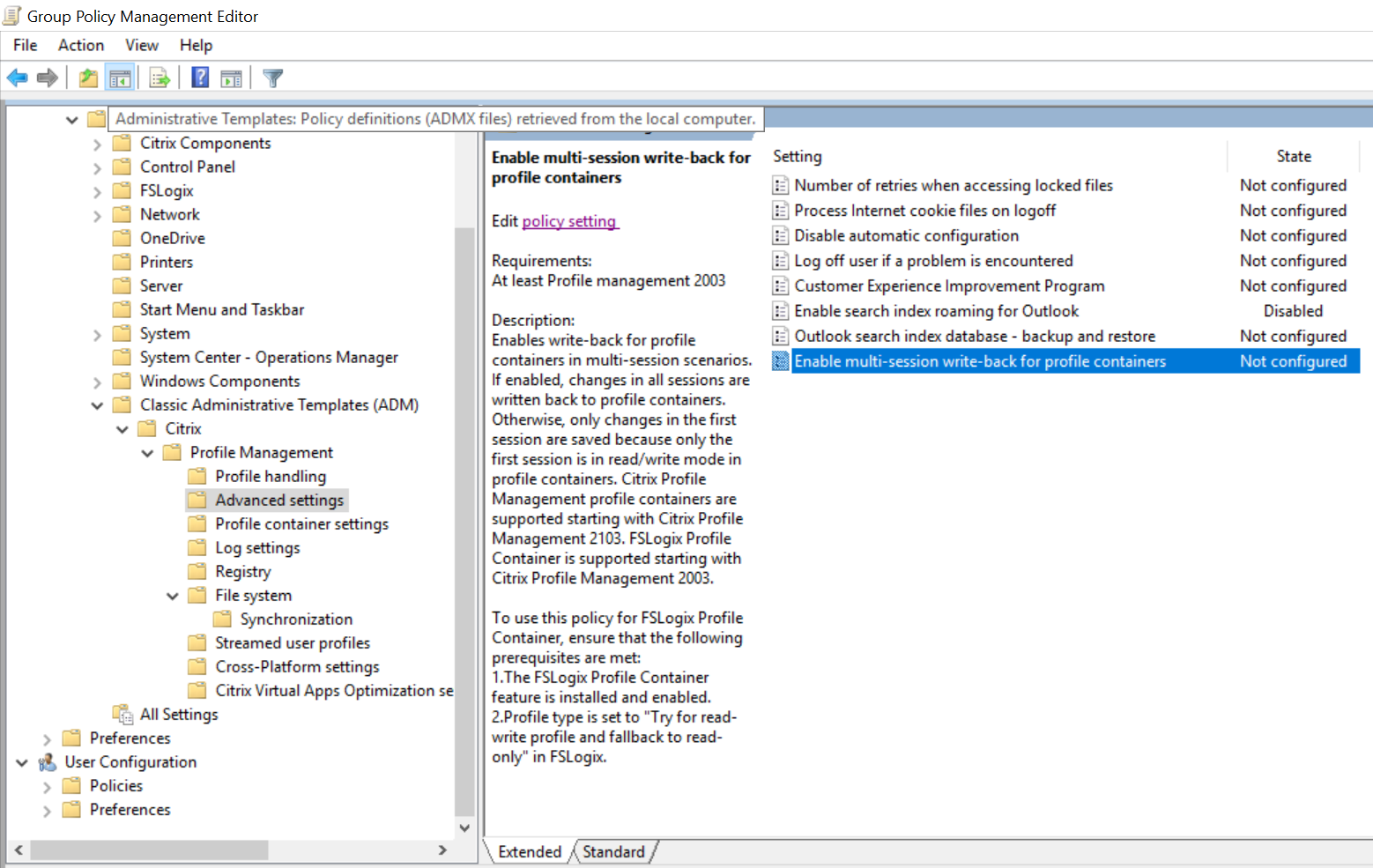Toggle the Show/Hide Action Pane icon
The height and width of the screenshot is (868, 1373).
point(231,78)
